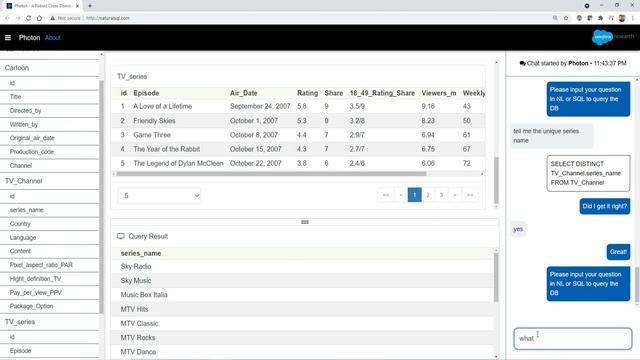Go to next page of table
The height and width of the screenshot is (360, 640).
pos(455,195)
